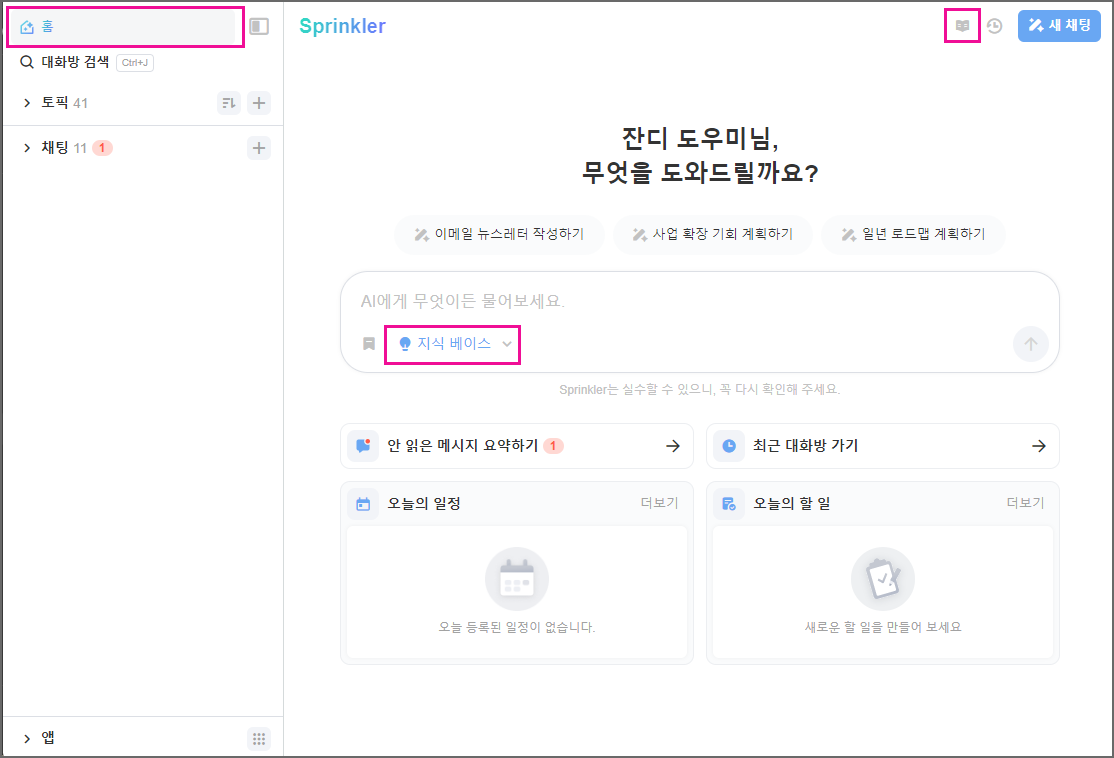Open chat history clock icon
Screen dimensions: 1114x758
[994, 27]
